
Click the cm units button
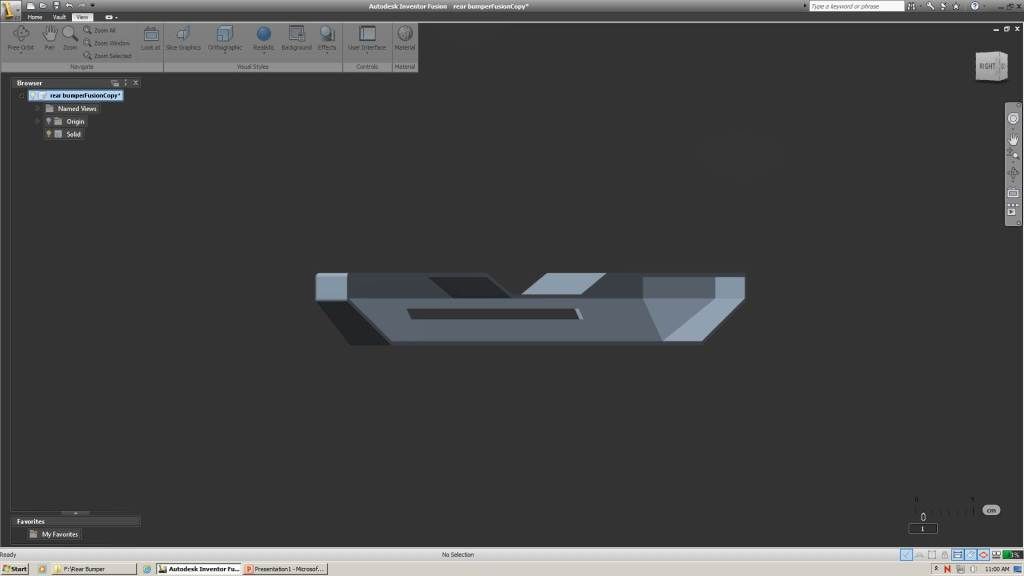tap(991, 510)
